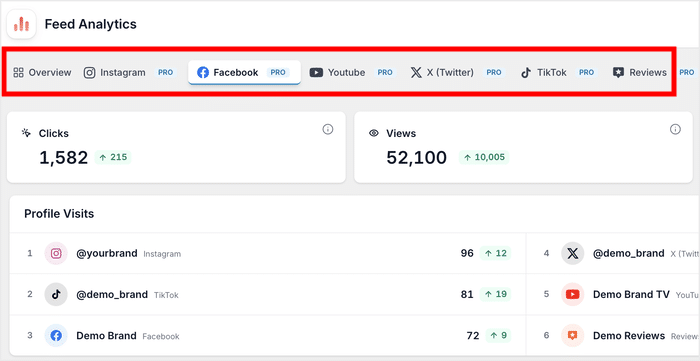Click the 72 visits count for Demo Brand

[x=473, y=336]
